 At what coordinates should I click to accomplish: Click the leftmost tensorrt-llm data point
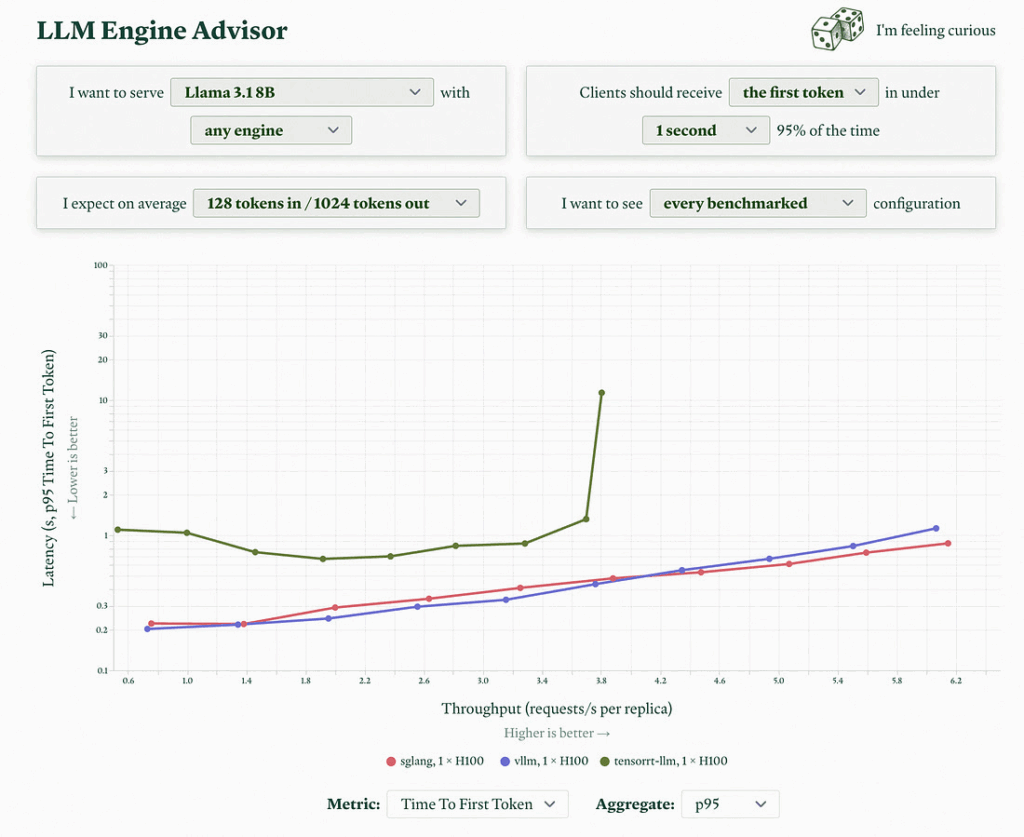[118, 529]
